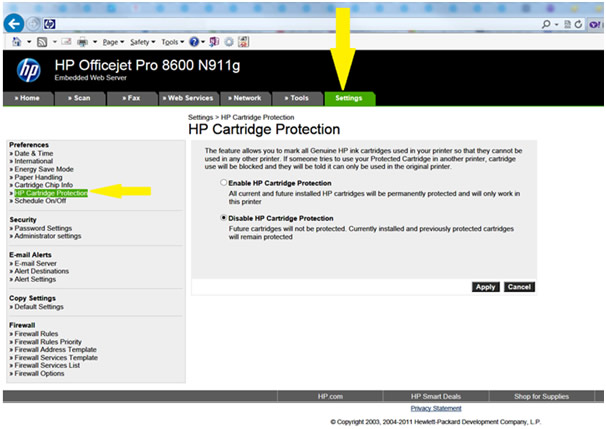Expand the dropdown arrow next to Print icon
Screen dimensions: 606x429
tap(95, 42)
